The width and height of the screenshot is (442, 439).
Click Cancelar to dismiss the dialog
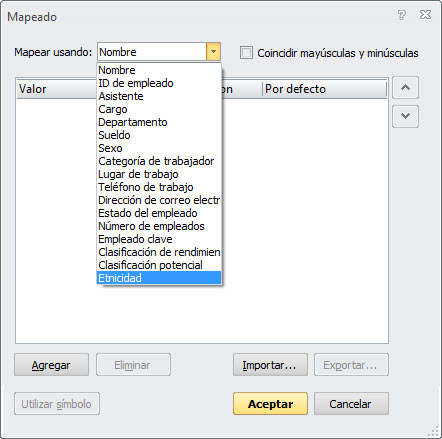click(x=351, y=404)
